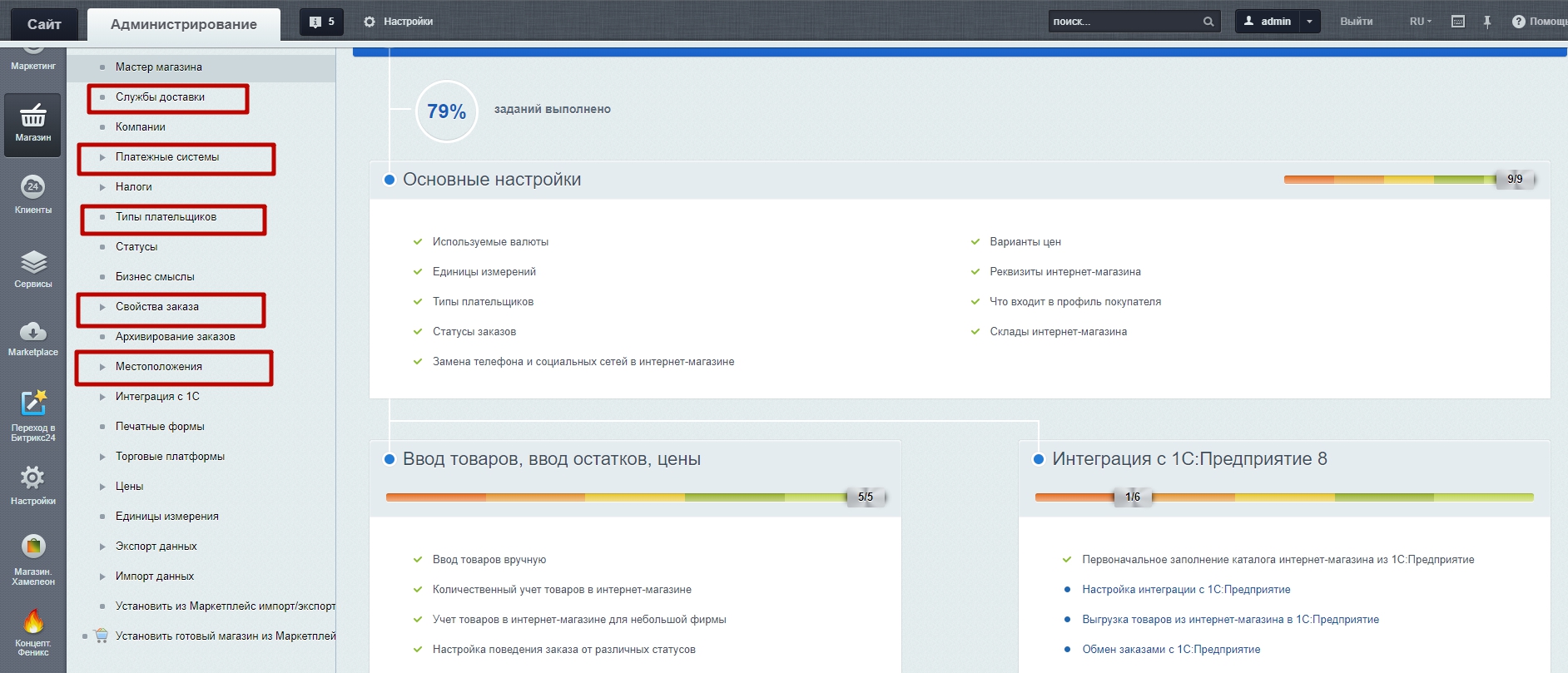Open the Магазин section in sidebar
Viewport: 1568px width, 673px height.
pyautogui.click(x=32, y=124)
